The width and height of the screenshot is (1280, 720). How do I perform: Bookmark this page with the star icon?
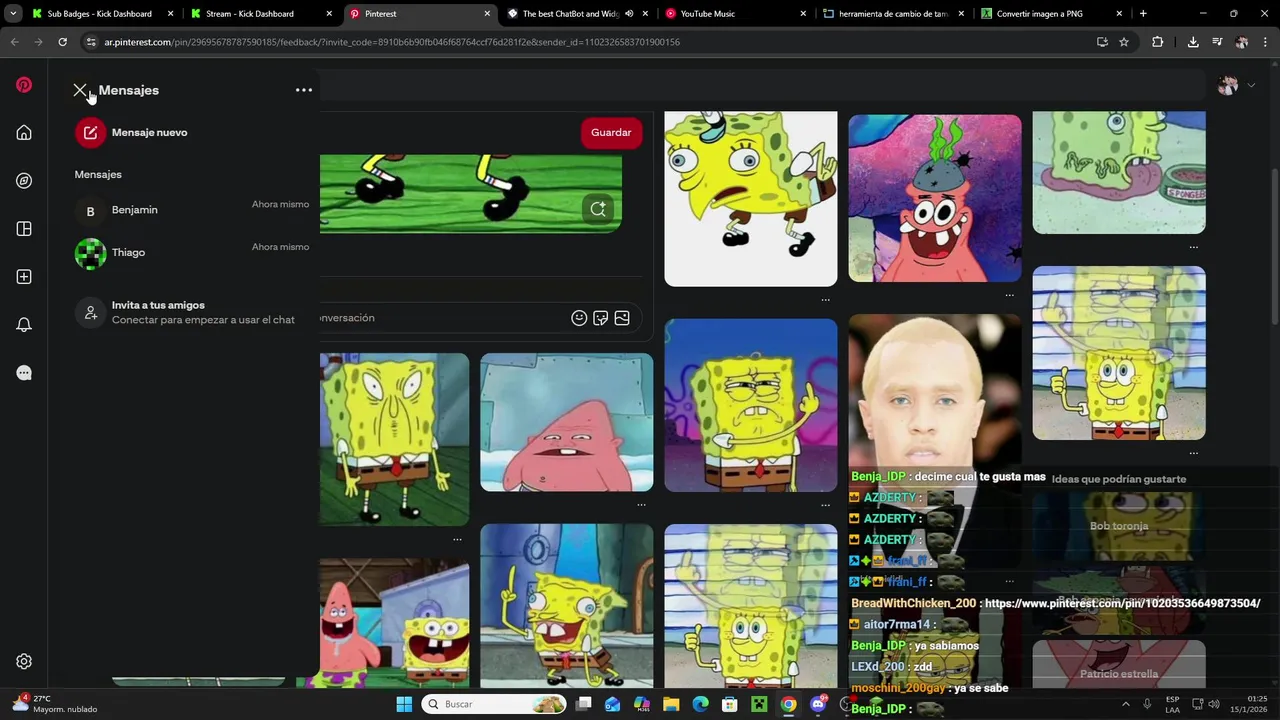[1124, 42]
